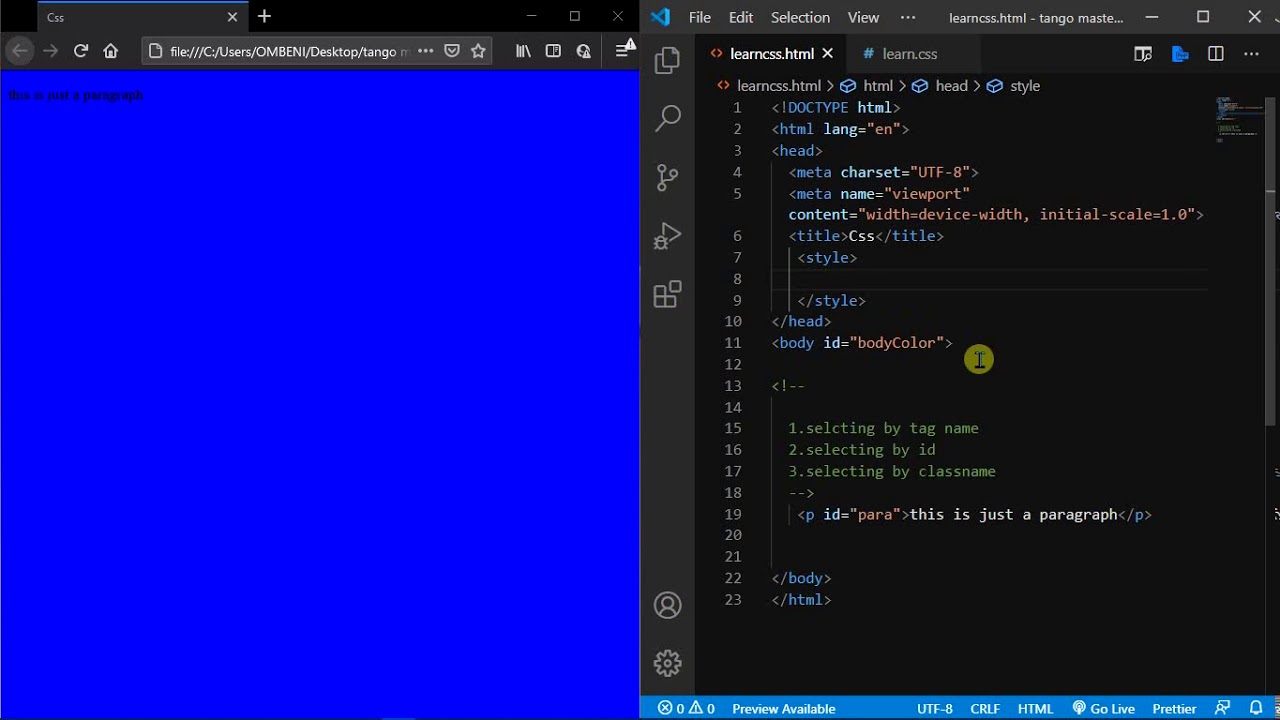
Task: Change line endings via CRLF
Action: pyautogui.click(x=985, y=708)
